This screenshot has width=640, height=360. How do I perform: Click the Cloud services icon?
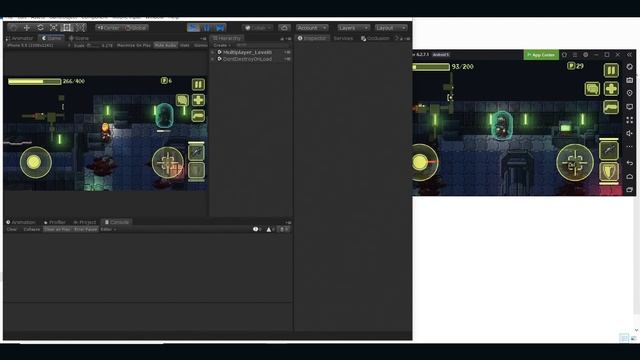[x=284, y=28]
